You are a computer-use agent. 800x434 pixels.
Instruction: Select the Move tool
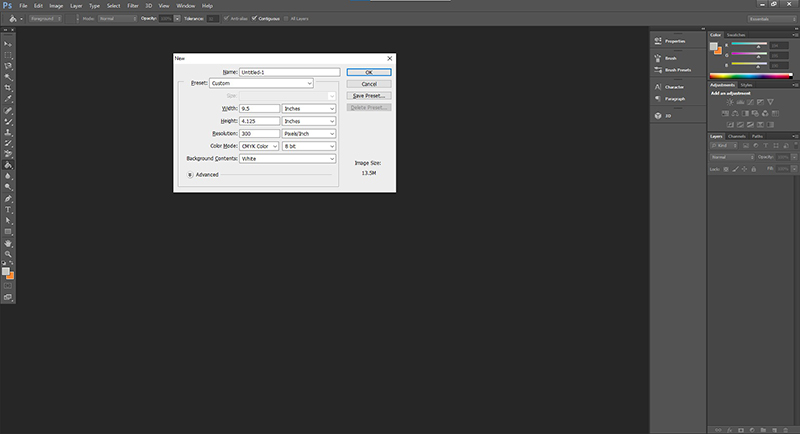click(x=8, y=45)
